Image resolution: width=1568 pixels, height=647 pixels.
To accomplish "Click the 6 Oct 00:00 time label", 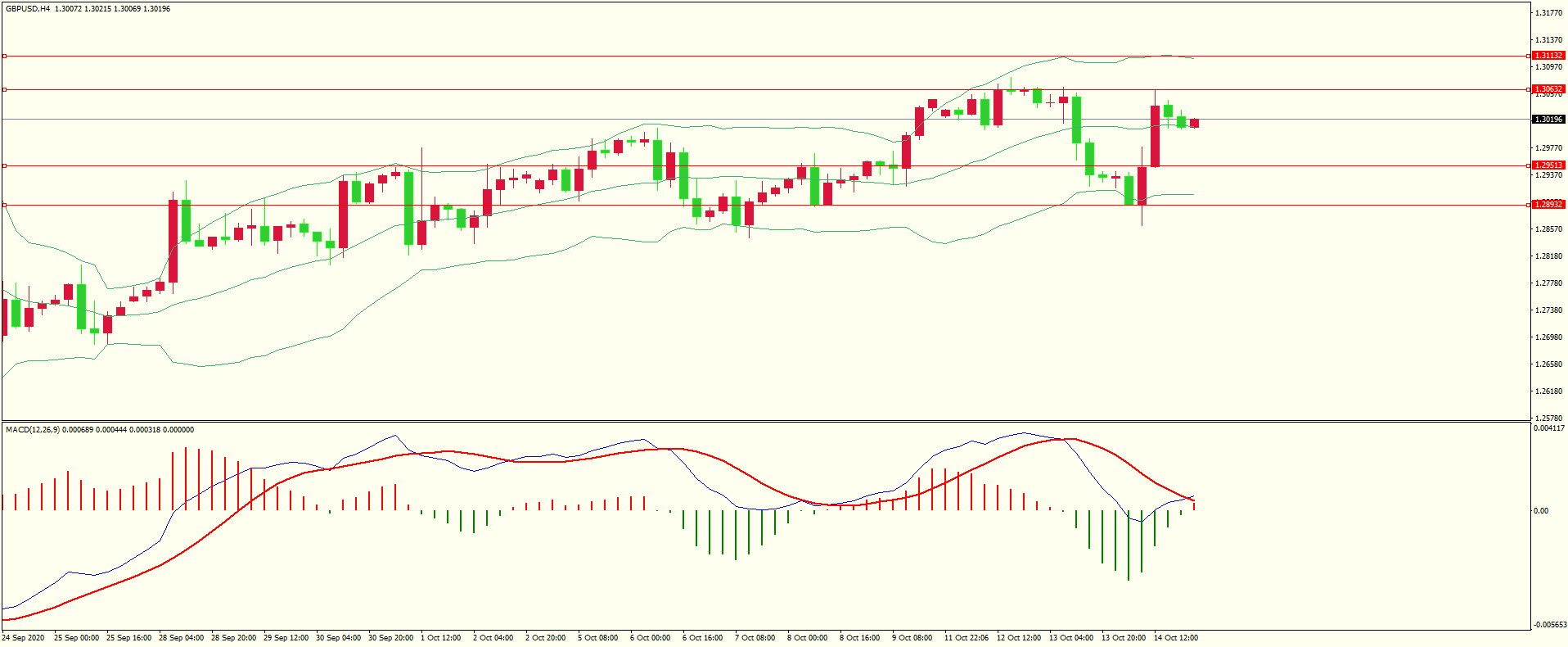I will click(x=650, y=638).
